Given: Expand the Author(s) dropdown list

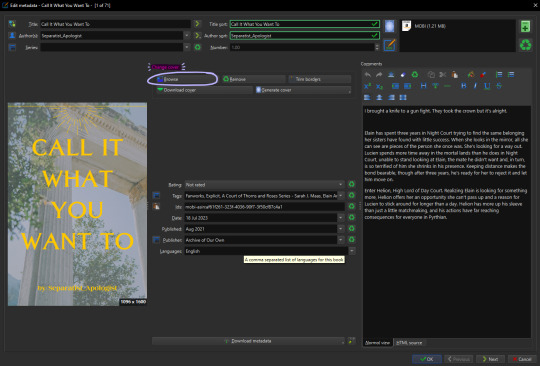Looking at the screenshot, I should [x=187, y=35].
